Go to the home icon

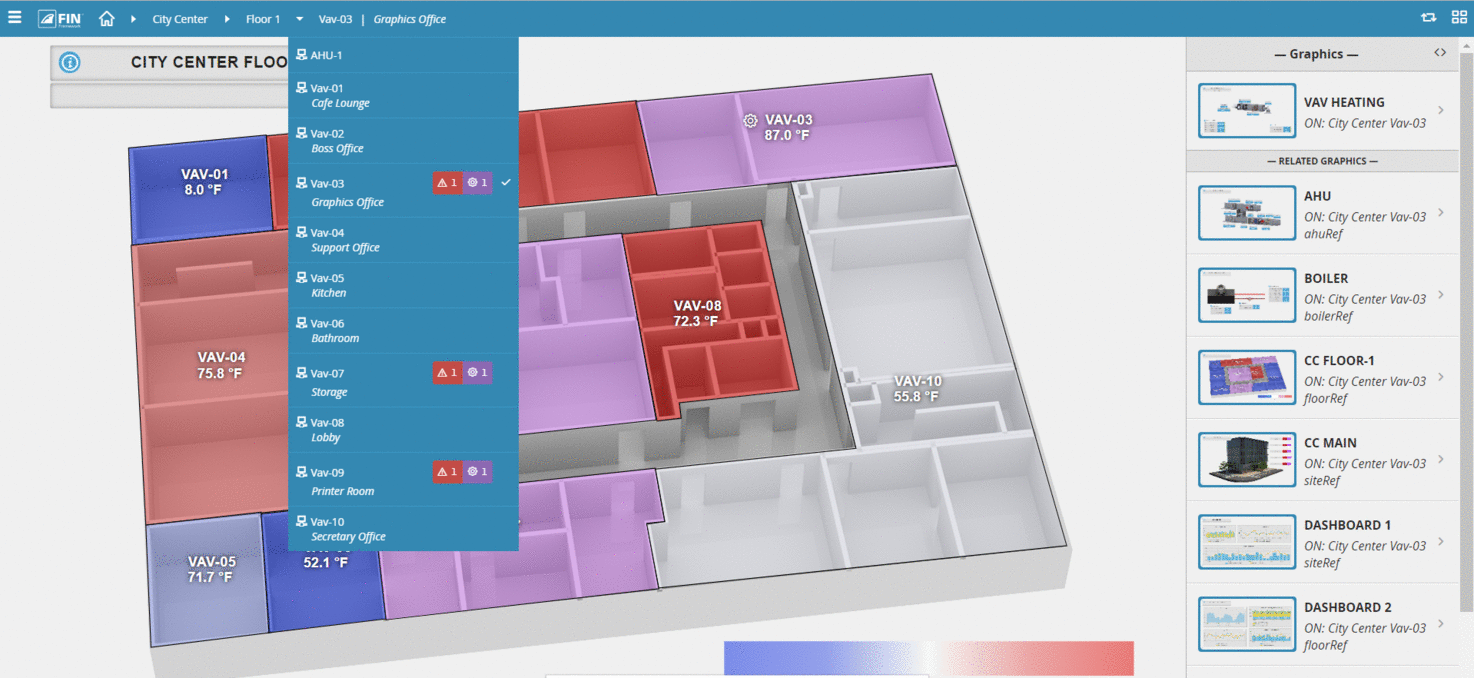click(x=107, y=19)
